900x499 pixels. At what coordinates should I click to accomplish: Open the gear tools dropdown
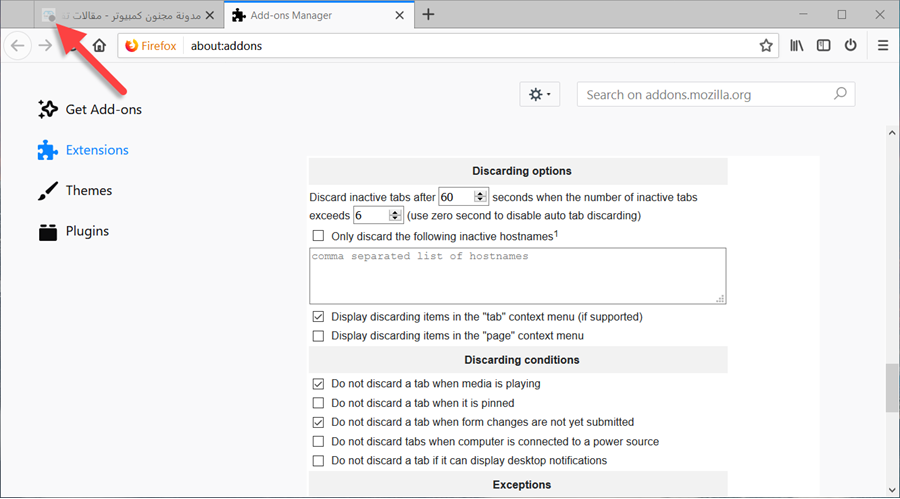(x=540, y=94)
